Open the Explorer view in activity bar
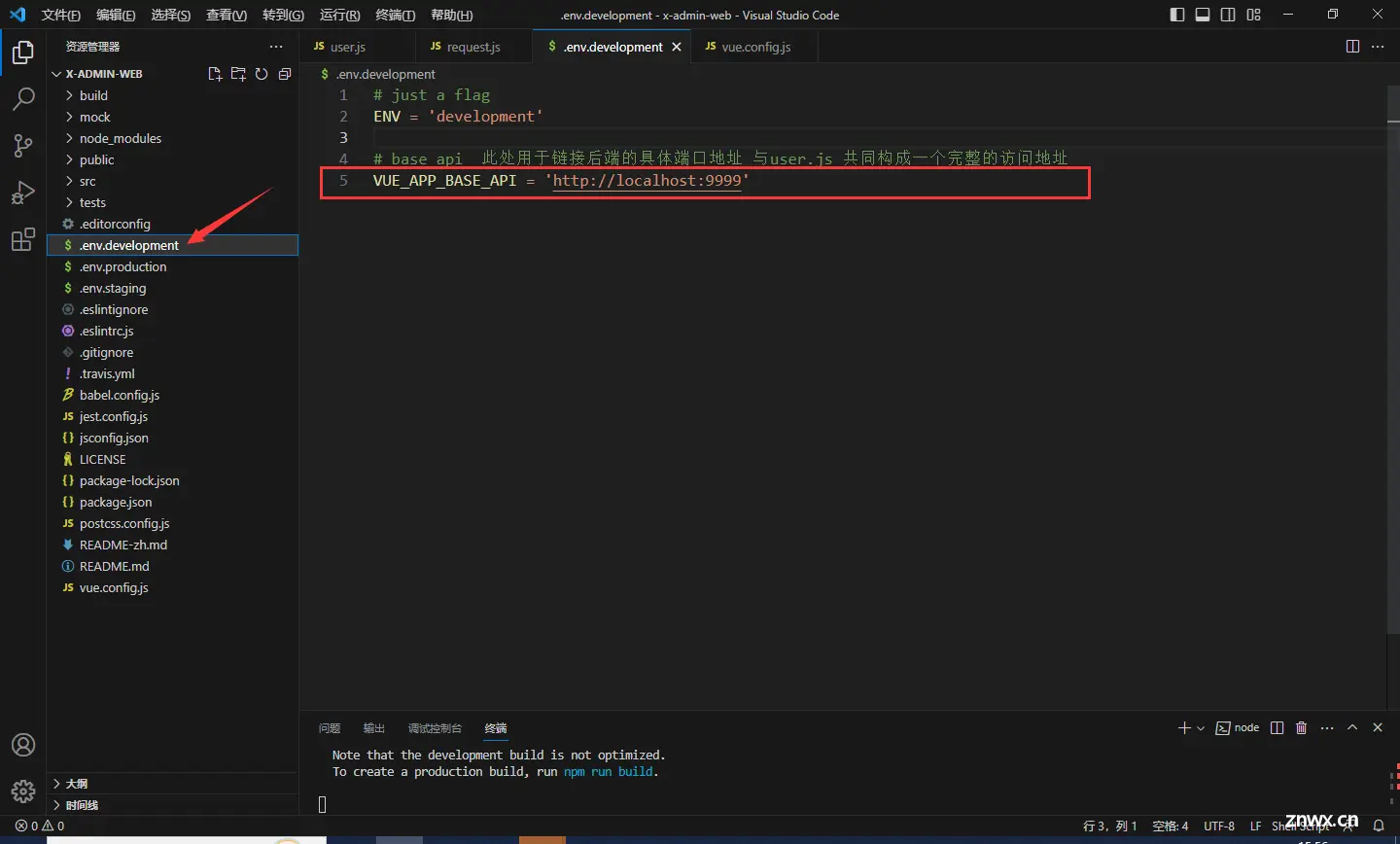 click(23, 53)
